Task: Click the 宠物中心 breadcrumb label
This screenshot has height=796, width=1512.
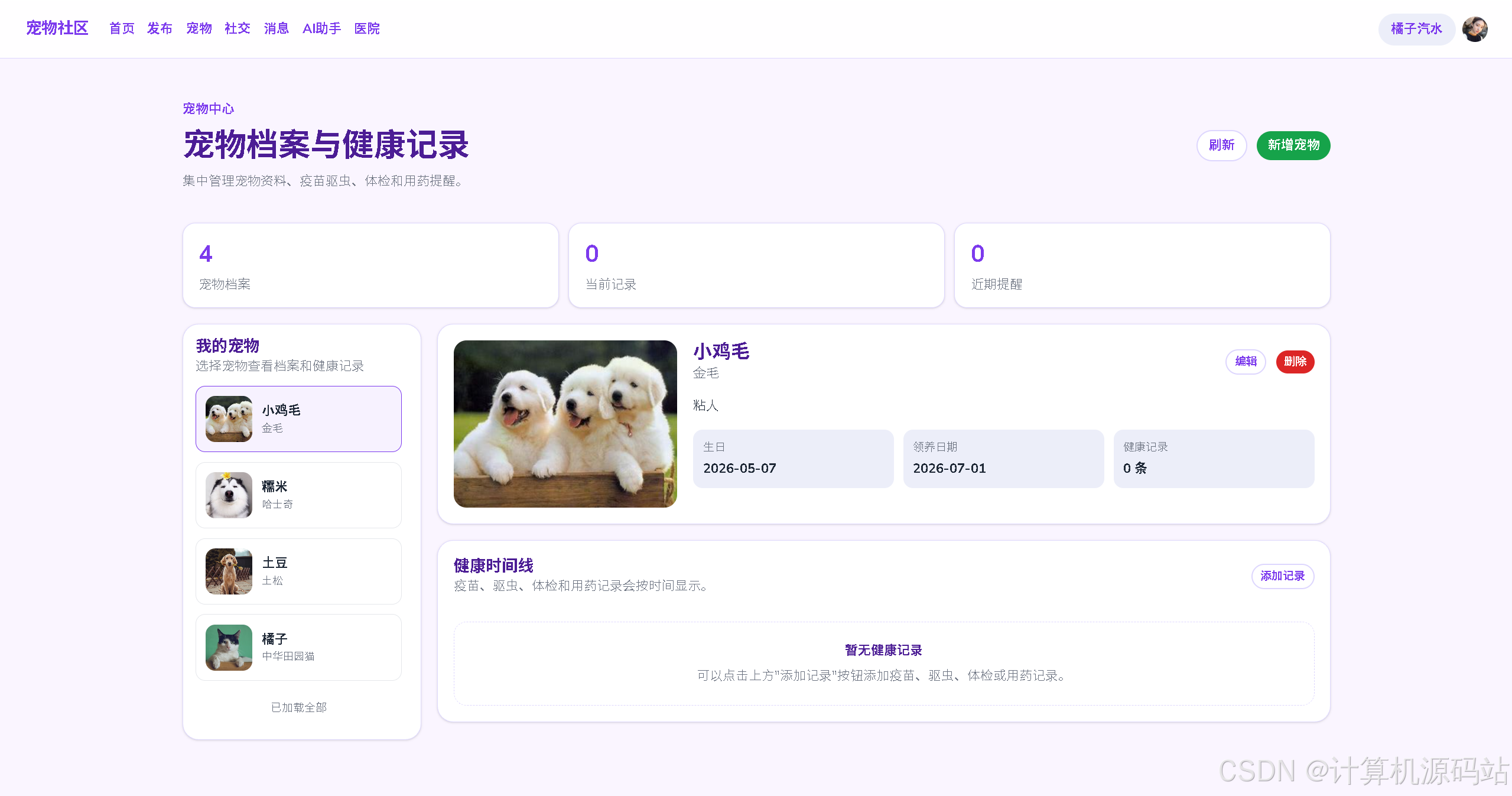Action: coord(209,109)
